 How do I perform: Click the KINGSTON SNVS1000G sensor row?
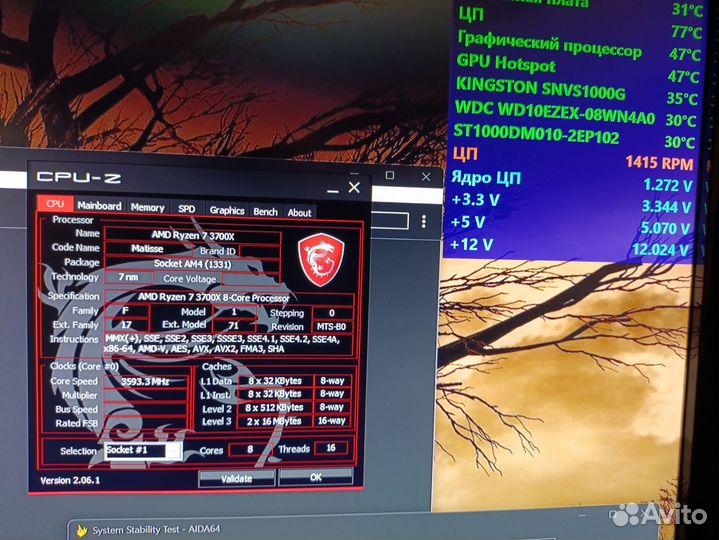point(576,91)
